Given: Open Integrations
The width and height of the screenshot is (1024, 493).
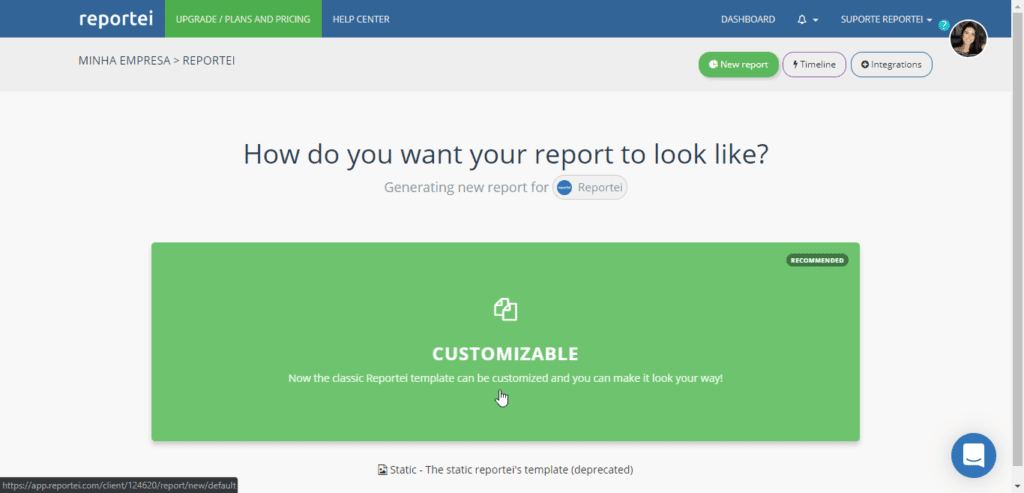Looking at the screenshot, I should (x=891, y=65).
